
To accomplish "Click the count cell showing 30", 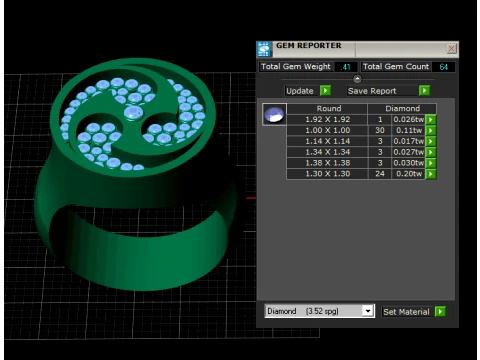I will click(x=380, y=130).
